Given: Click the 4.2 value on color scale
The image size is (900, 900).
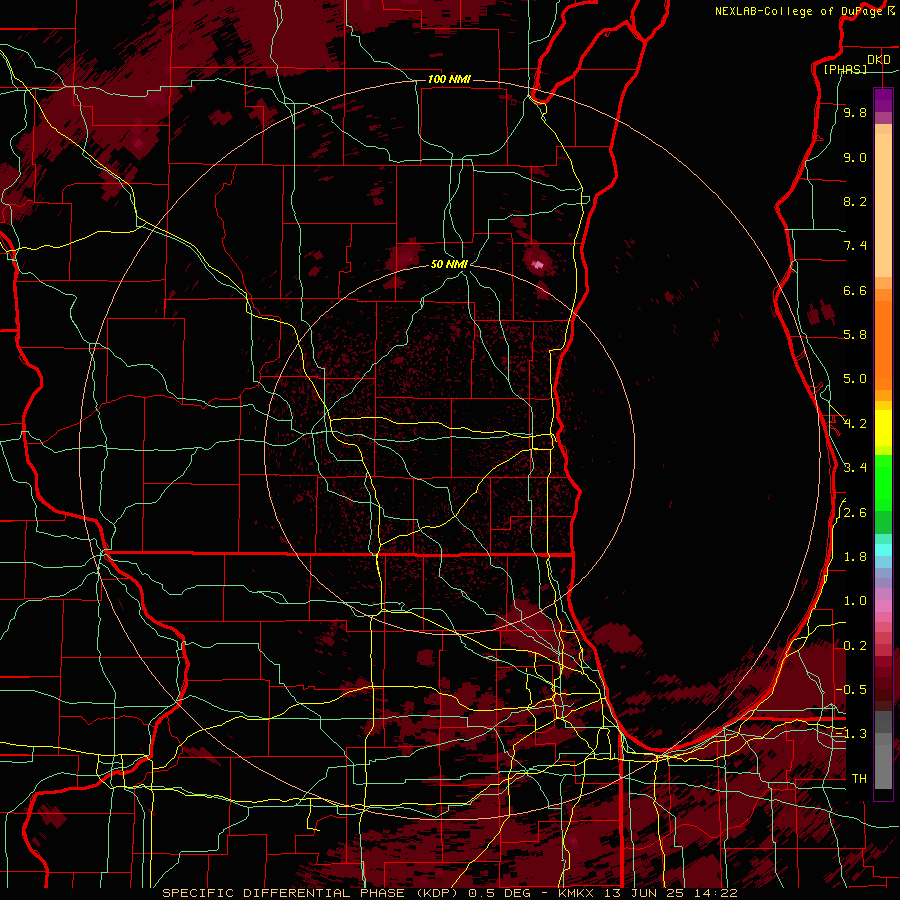Looking at the screenshot, I should 855,424.
